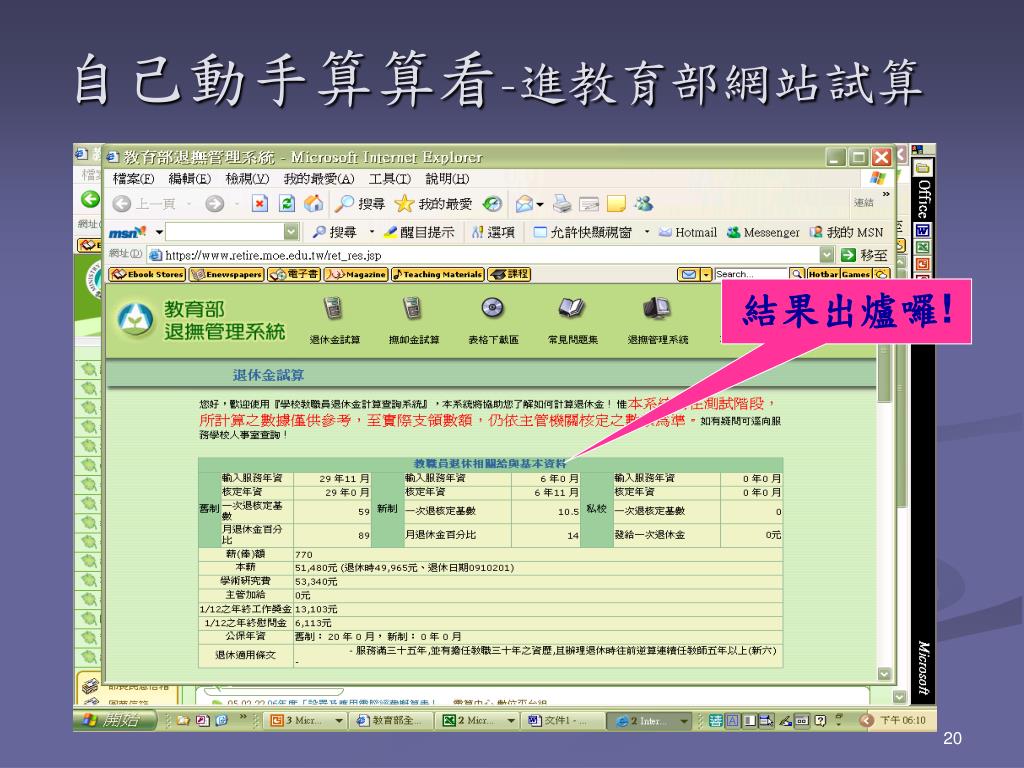Refresh the page with the green arrows icon
Image resolution: width=1024 pixels, height=768 pixels.
[287, 204]
